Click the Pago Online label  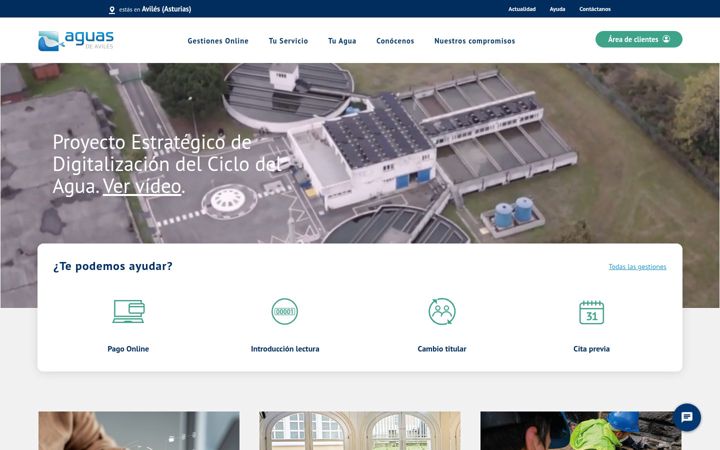click(x=128, y=349)
